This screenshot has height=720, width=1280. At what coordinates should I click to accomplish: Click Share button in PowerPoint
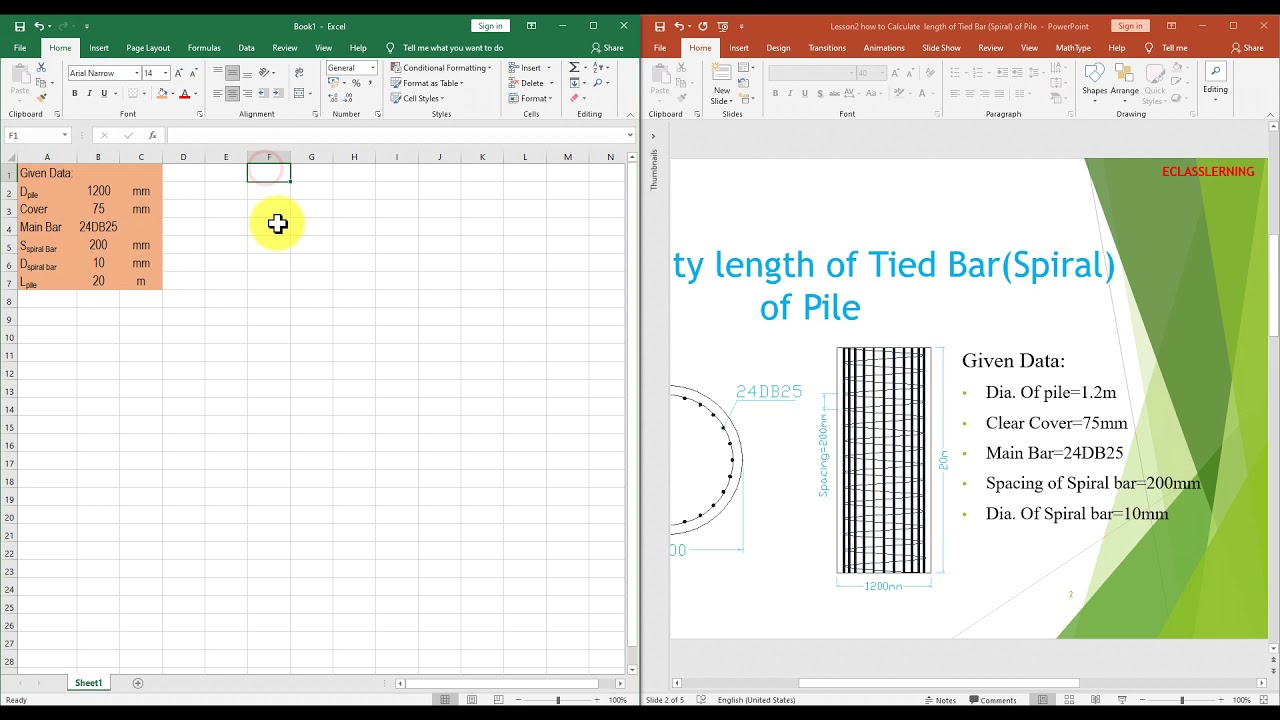1247,47
